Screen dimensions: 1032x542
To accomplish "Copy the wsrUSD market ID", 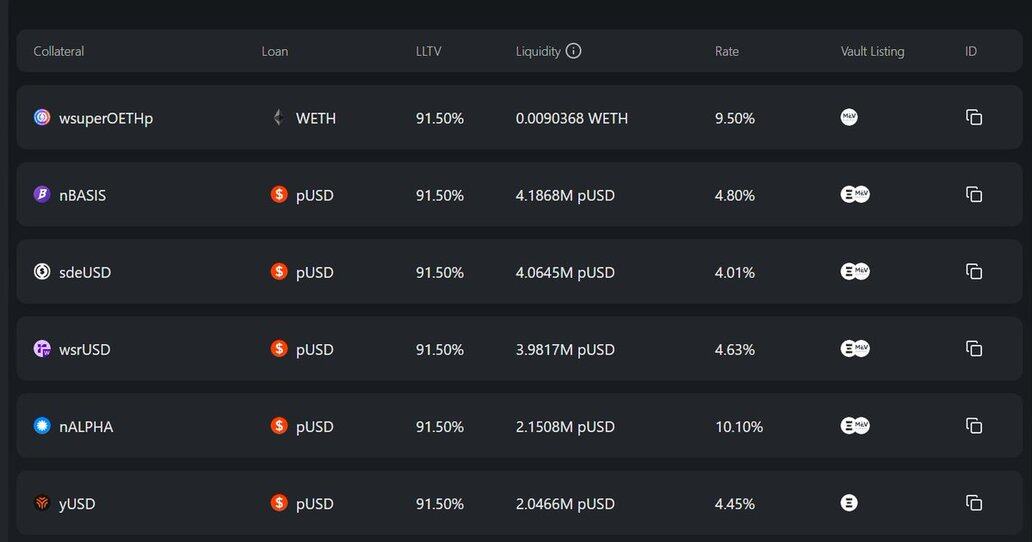I will (974, 348).
